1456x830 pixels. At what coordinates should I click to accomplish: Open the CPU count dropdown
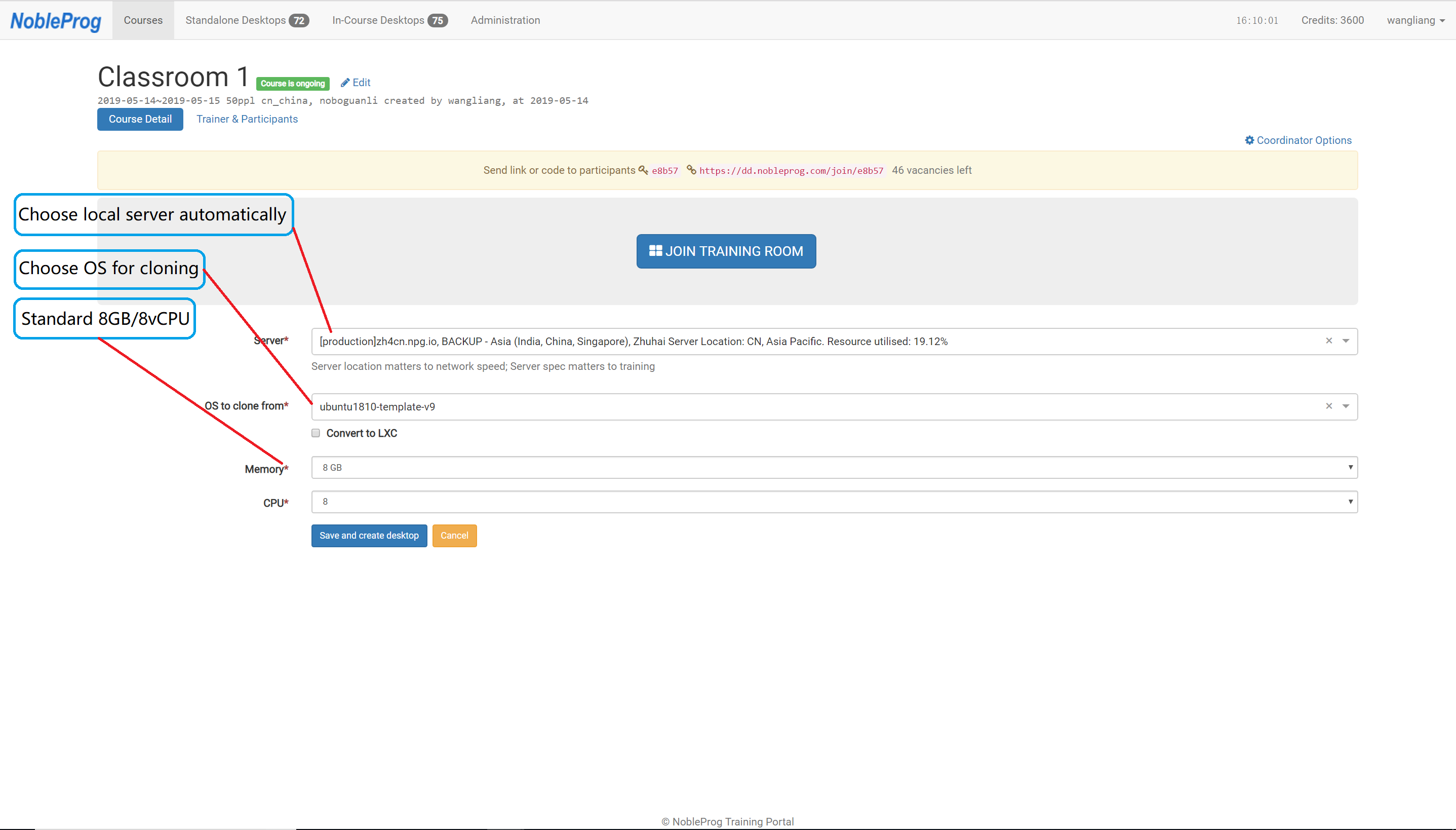[834, 502]
